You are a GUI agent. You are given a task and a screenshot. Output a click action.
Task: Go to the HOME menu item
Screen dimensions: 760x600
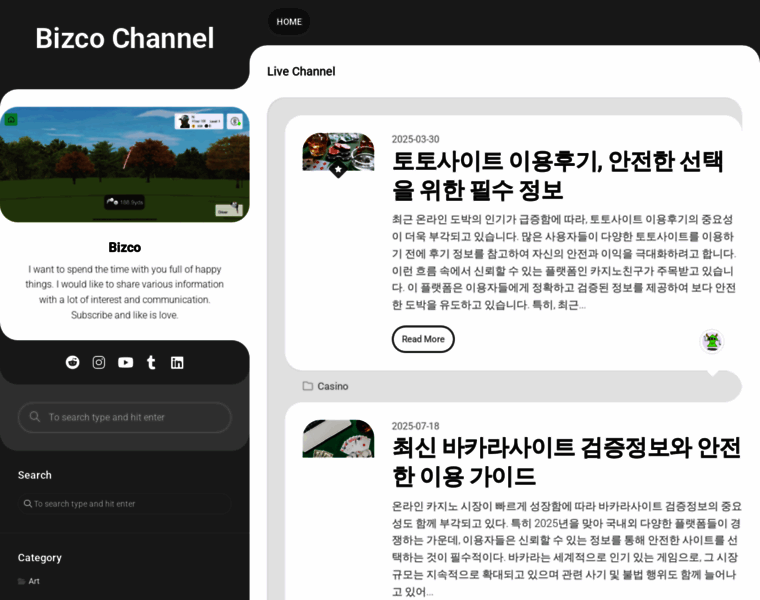coord(289,22)
